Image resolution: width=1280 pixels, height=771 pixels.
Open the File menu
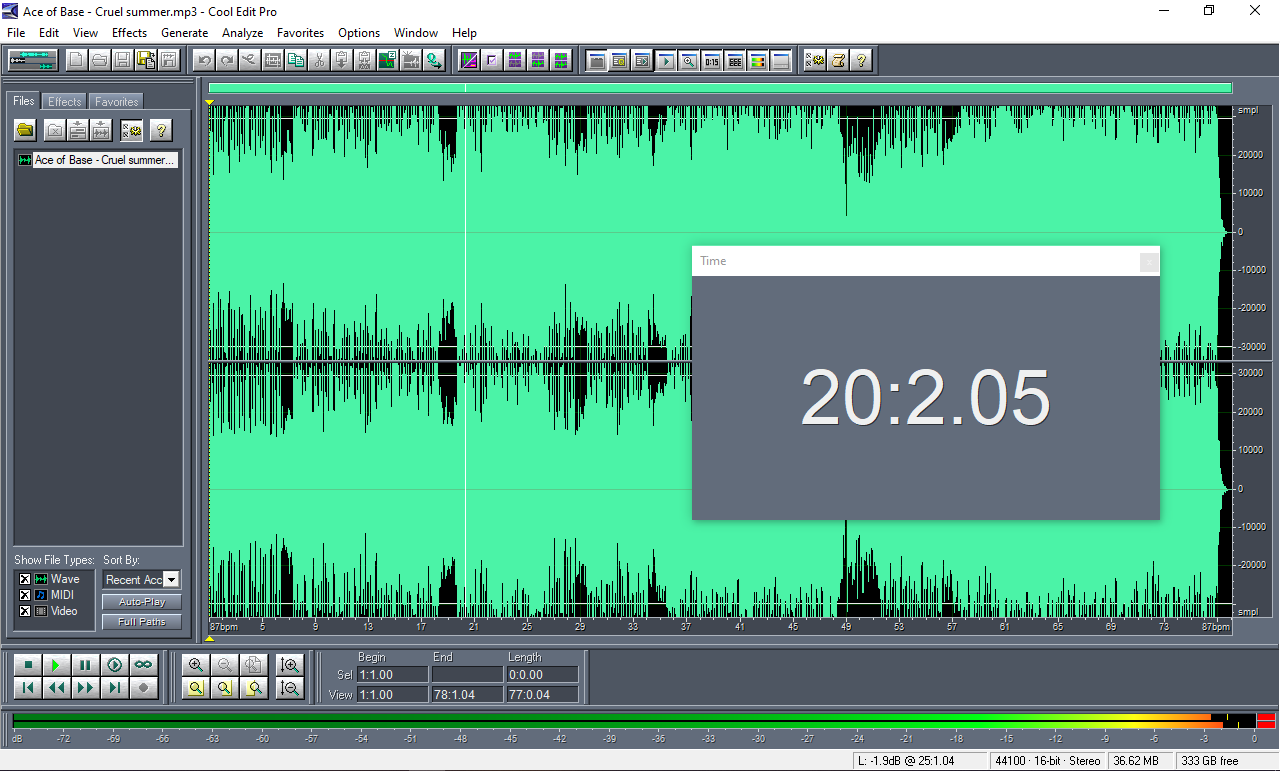pos(16,33)
